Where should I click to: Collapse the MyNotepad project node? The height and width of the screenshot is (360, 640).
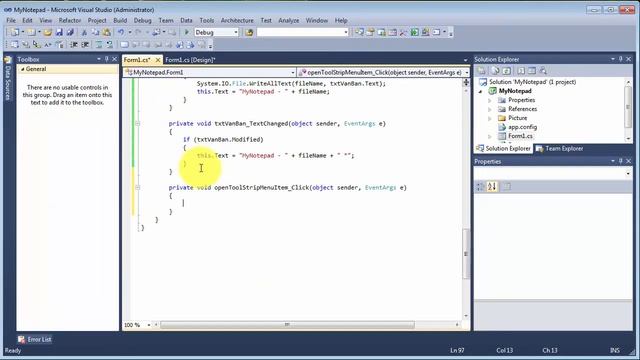480,91
